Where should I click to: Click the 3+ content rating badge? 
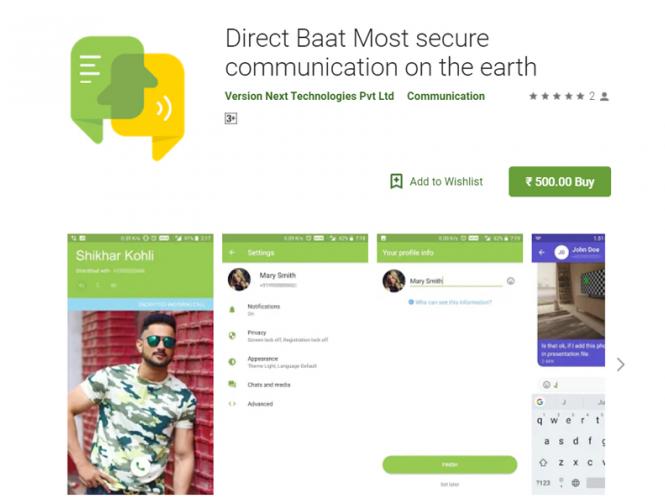[x=231, y=118]
